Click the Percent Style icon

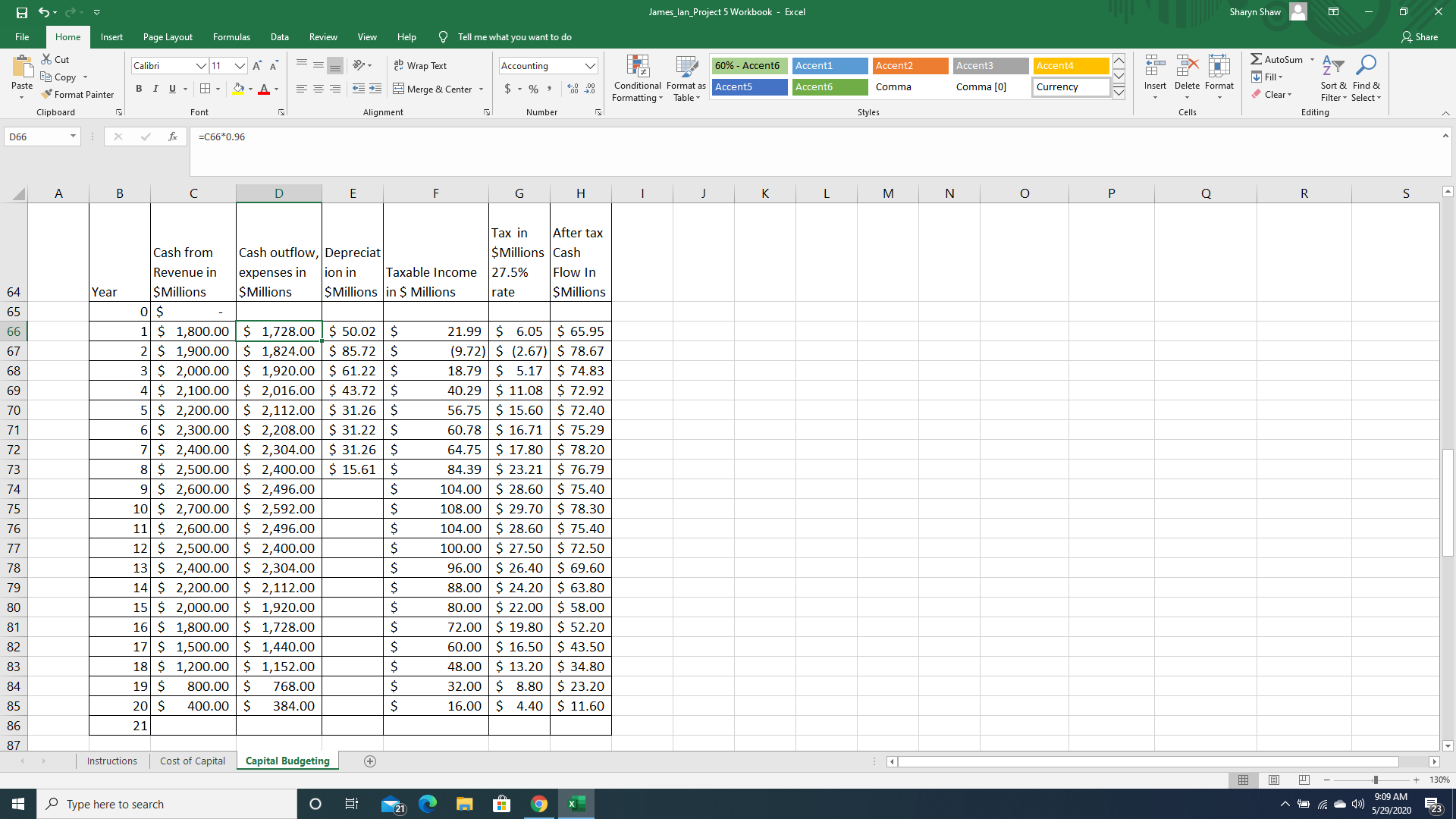pos(533,89)
